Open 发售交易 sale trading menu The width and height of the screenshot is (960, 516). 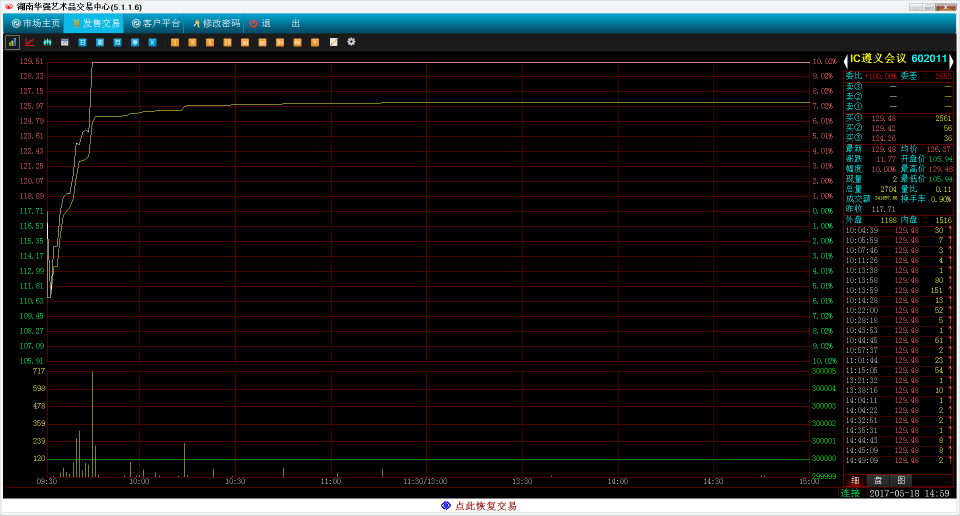click(x=96, y=23)
